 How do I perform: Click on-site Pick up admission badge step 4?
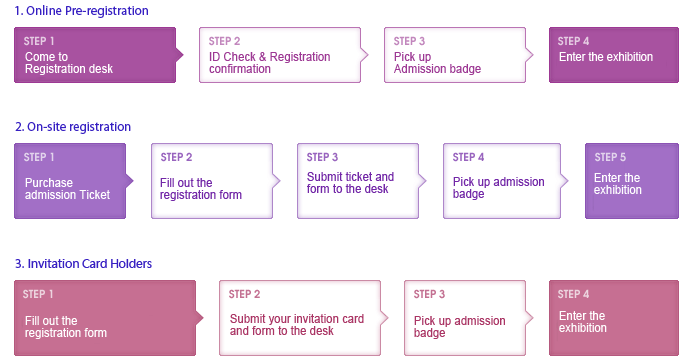[x=502, y=181]
